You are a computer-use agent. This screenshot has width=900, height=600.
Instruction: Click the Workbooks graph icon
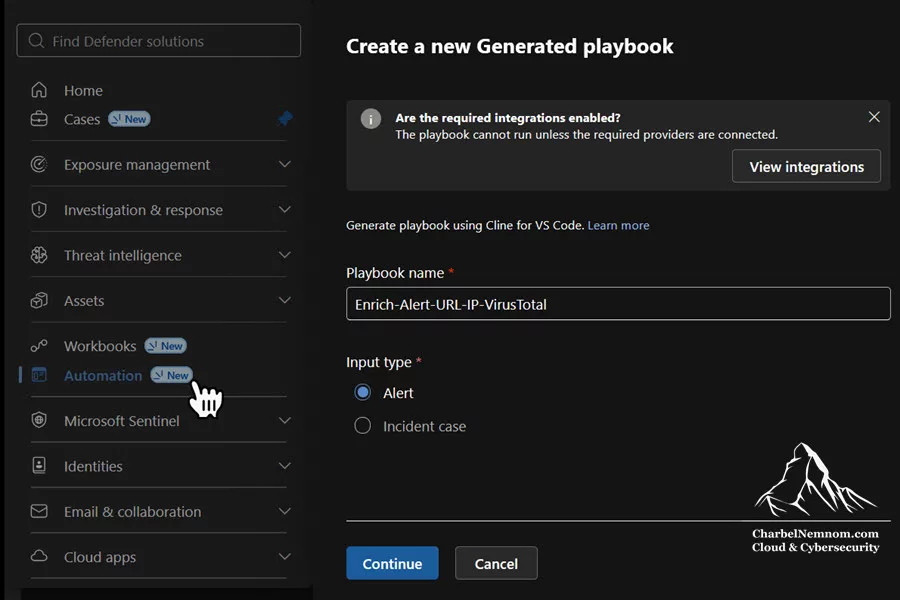point(39,346)
